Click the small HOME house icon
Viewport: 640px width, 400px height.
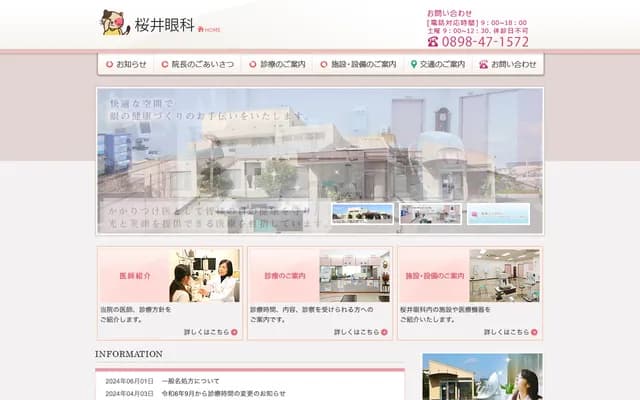[x=201, y=29]
